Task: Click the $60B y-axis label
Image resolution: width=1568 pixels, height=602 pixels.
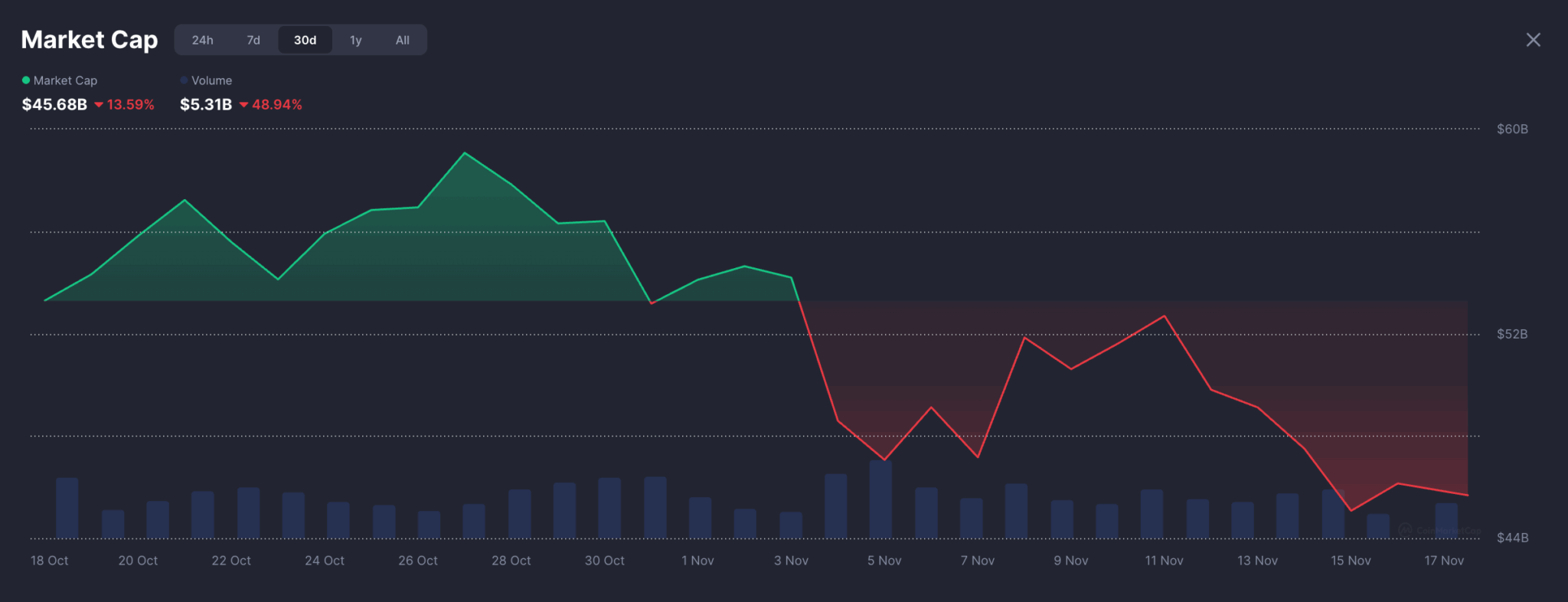Action: pos(1512,129)
